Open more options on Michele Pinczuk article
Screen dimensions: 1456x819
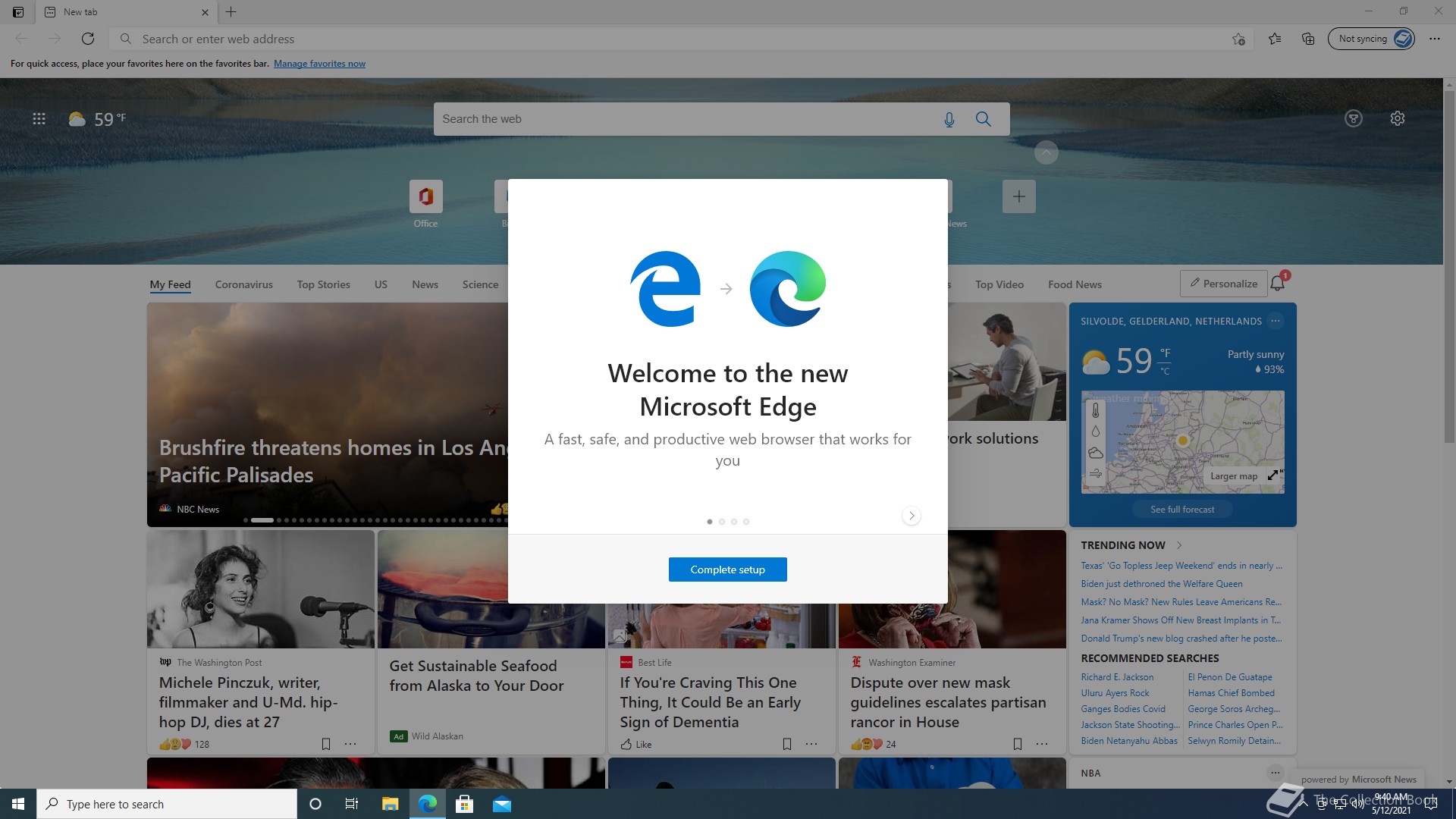click(x=350, y=744)
